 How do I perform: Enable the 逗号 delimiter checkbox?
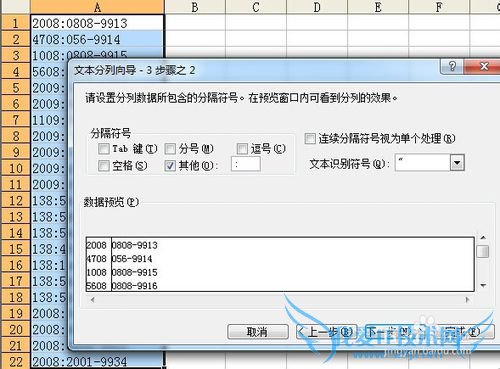tap(242, 149)
